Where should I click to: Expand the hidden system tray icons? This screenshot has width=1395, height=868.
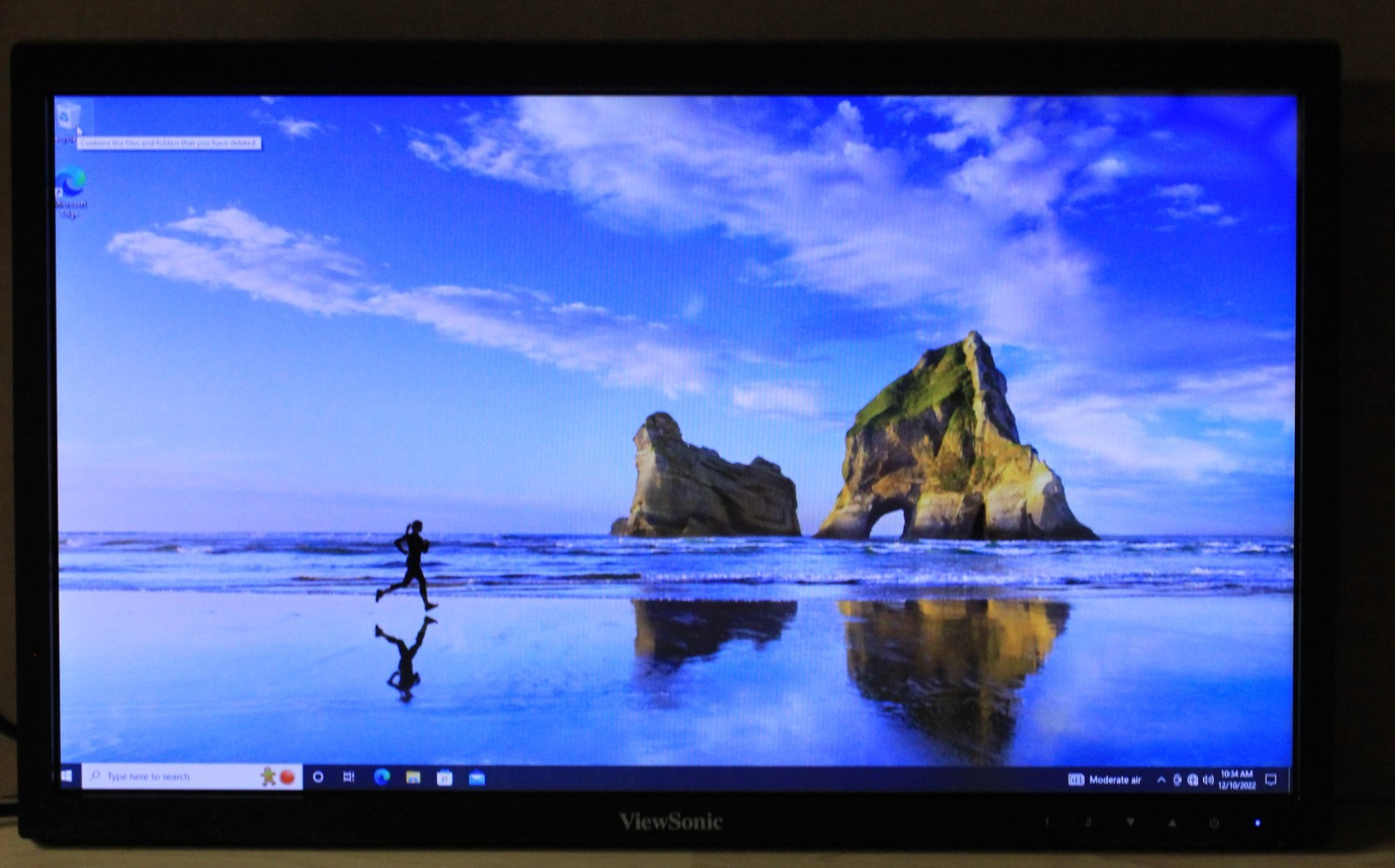click(x=1160, y=779)
